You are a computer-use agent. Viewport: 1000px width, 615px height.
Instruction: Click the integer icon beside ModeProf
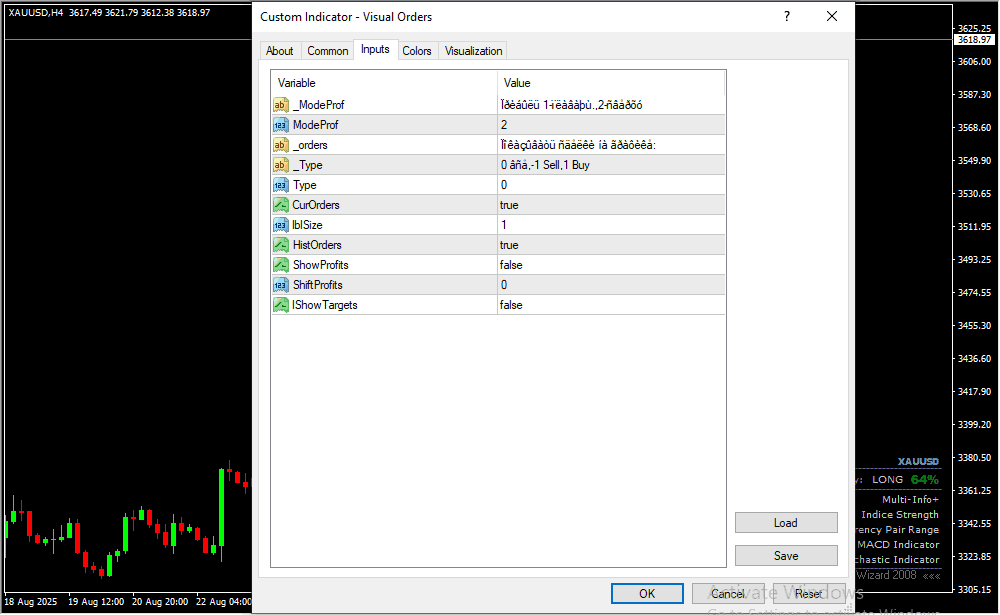coord(281,125)
